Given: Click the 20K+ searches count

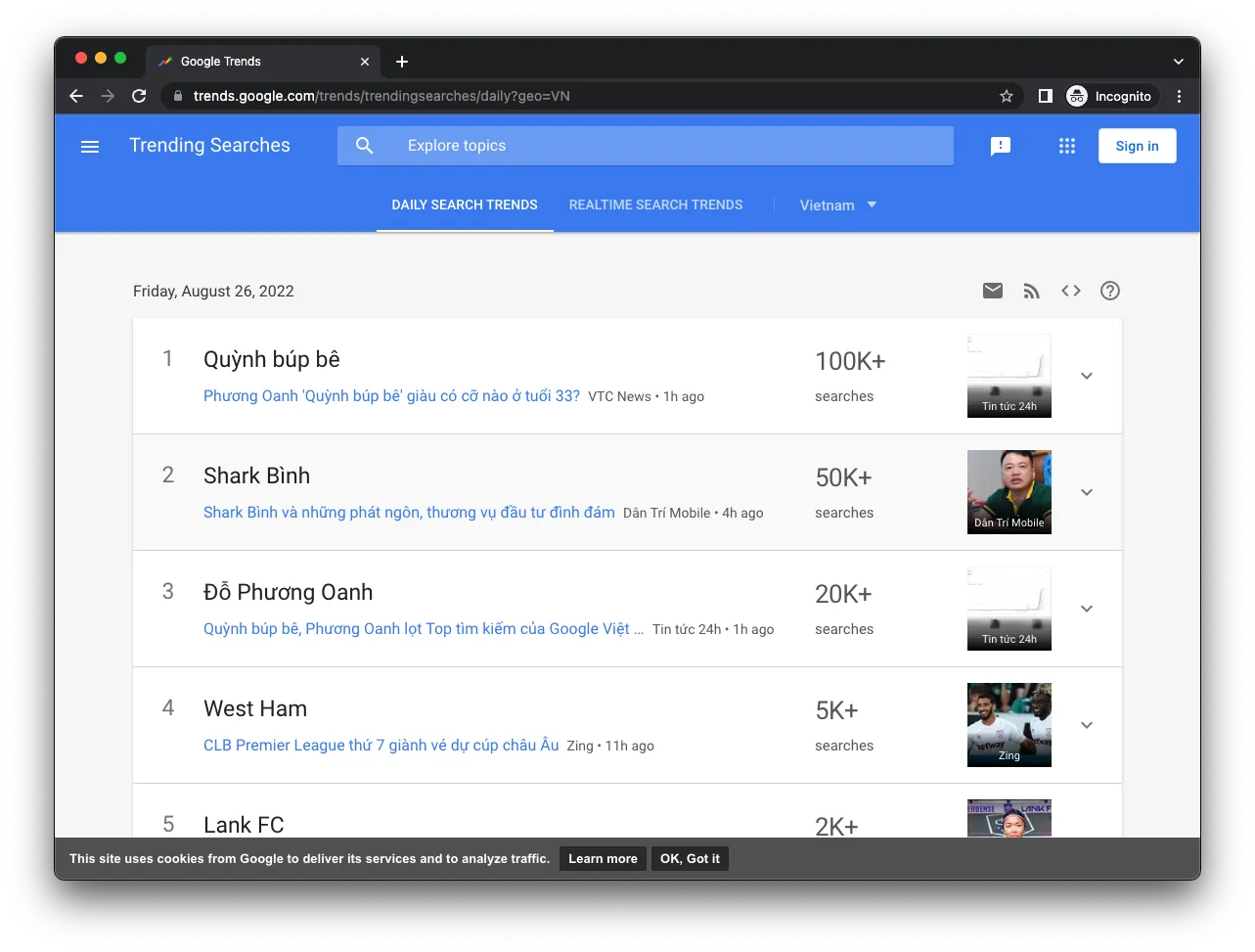Looking at the screenshot, I should [843, 595].
